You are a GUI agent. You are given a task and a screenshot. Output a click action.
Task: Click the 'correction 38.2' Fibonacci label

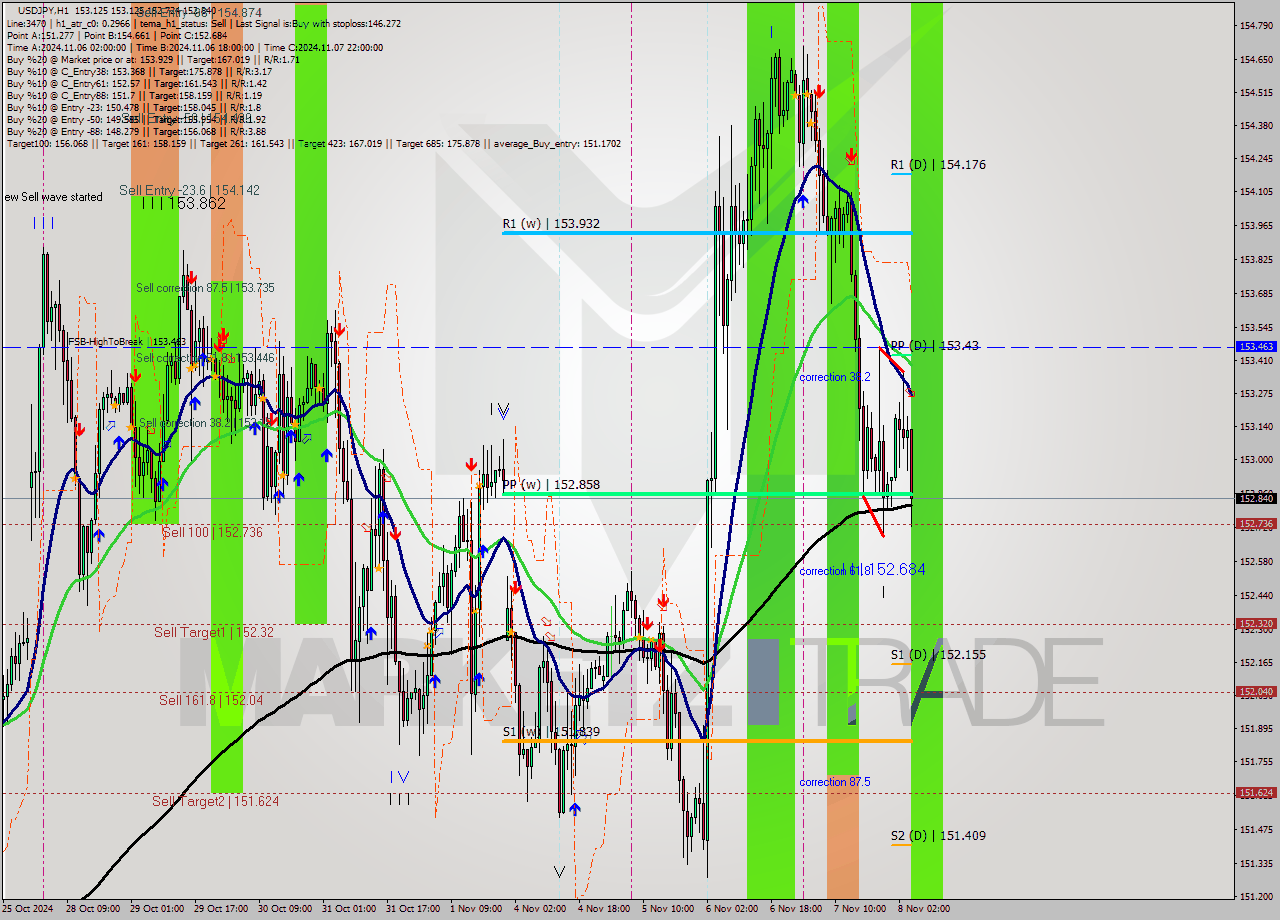(835, 378)
